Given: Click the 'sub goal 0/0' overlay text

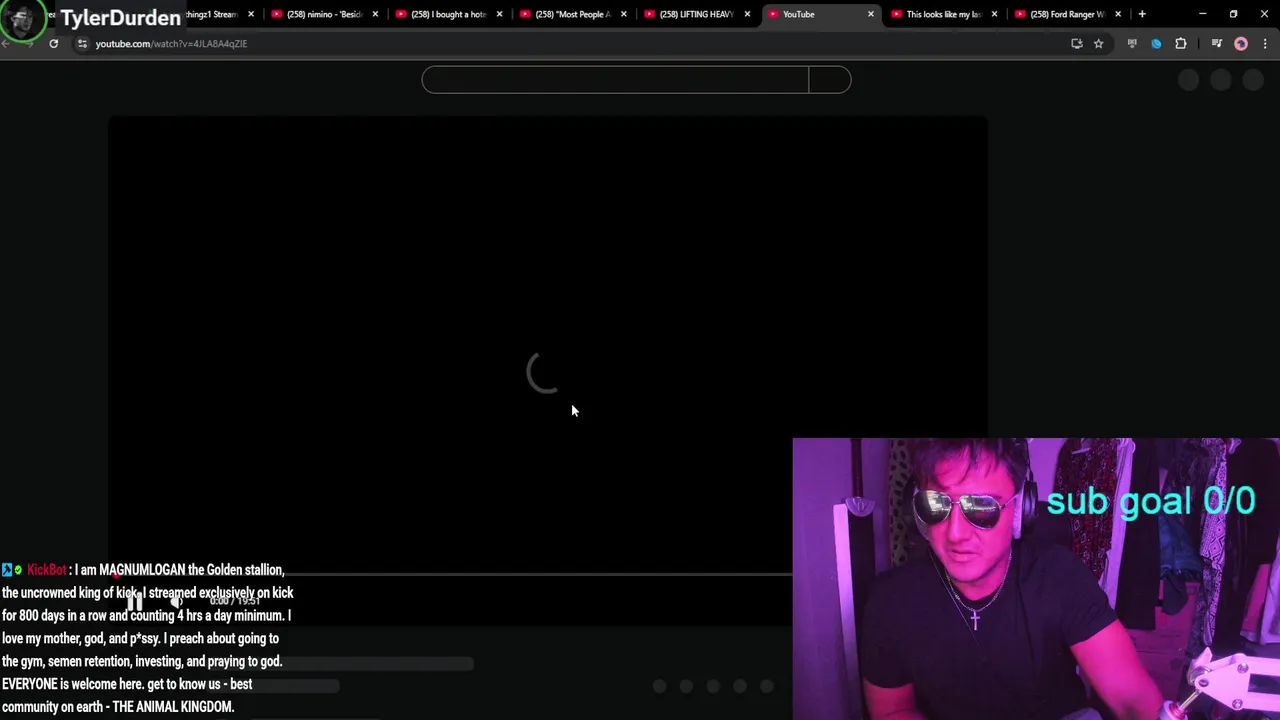Looking at the screenshot, I should [x=1151, y=501].
